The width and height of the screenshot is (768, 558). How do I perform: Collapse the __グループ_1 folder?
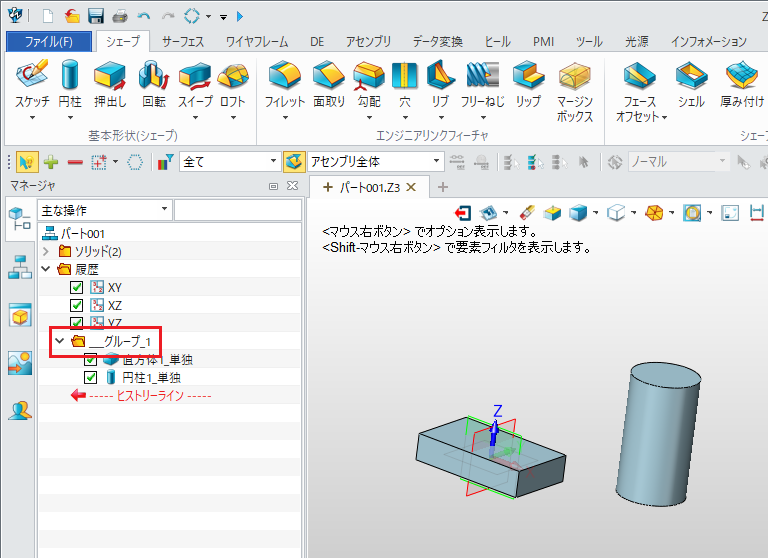click(60, 340)
